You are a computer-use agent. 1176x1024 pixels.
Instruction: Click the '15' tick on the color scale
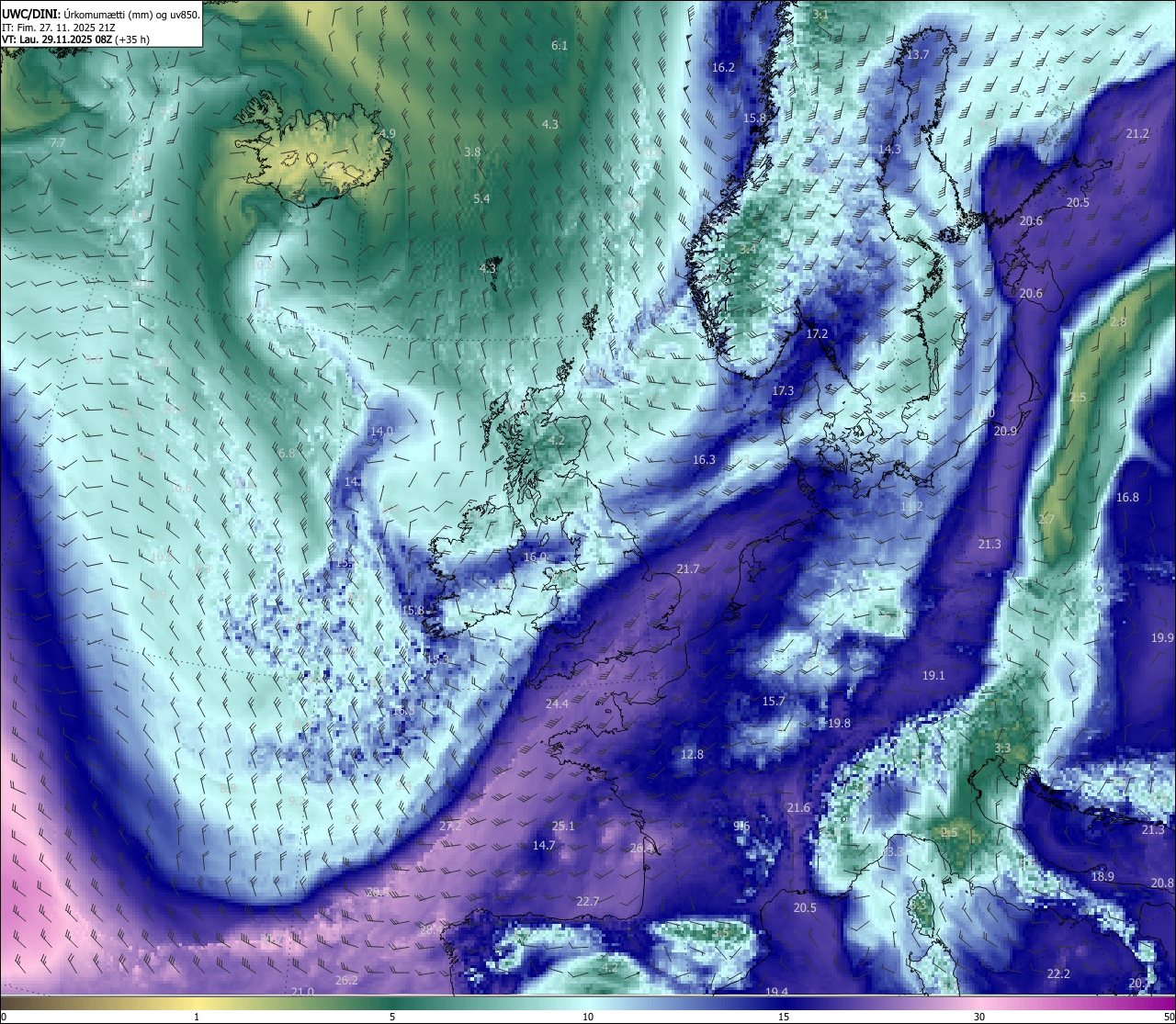pos(784,1017)
